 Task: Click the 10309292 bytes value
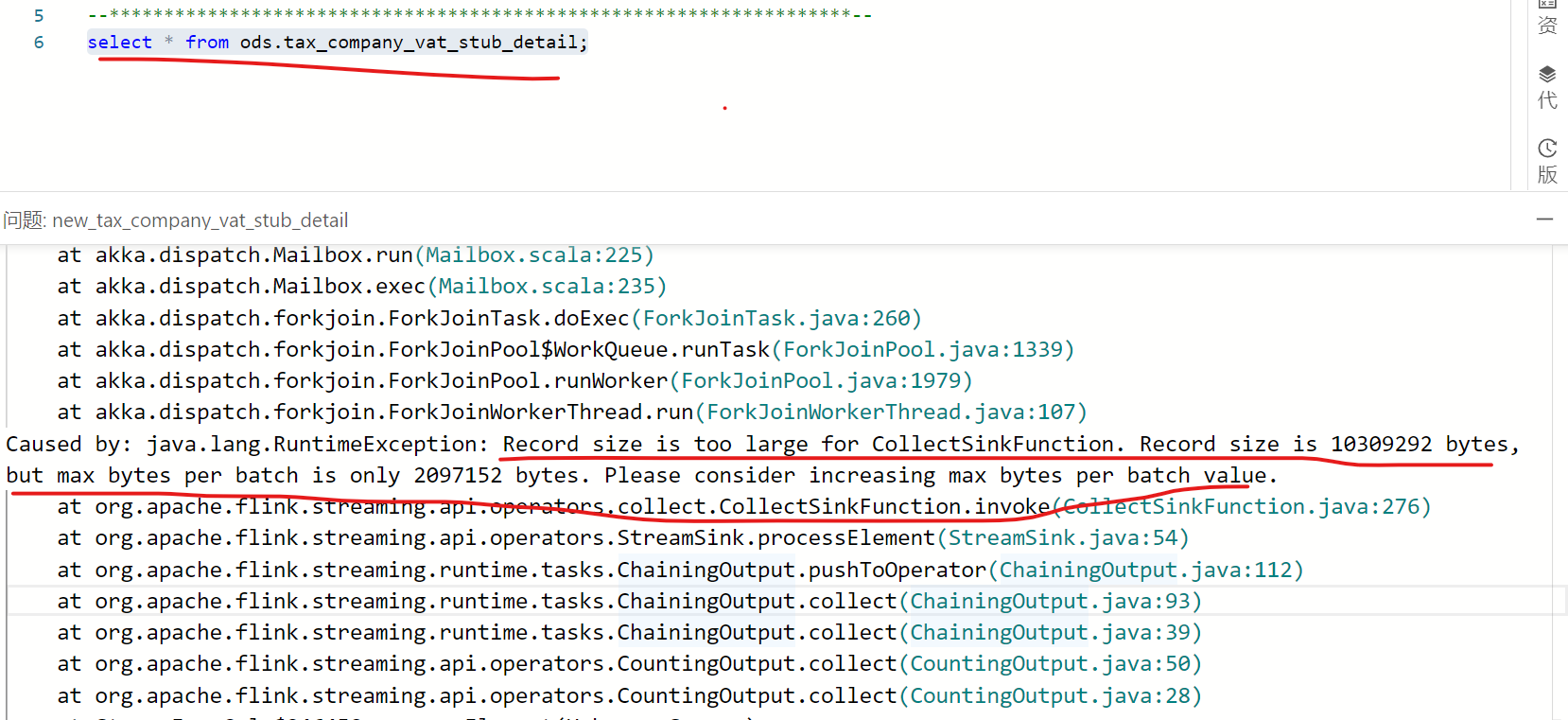point(1420,445)
